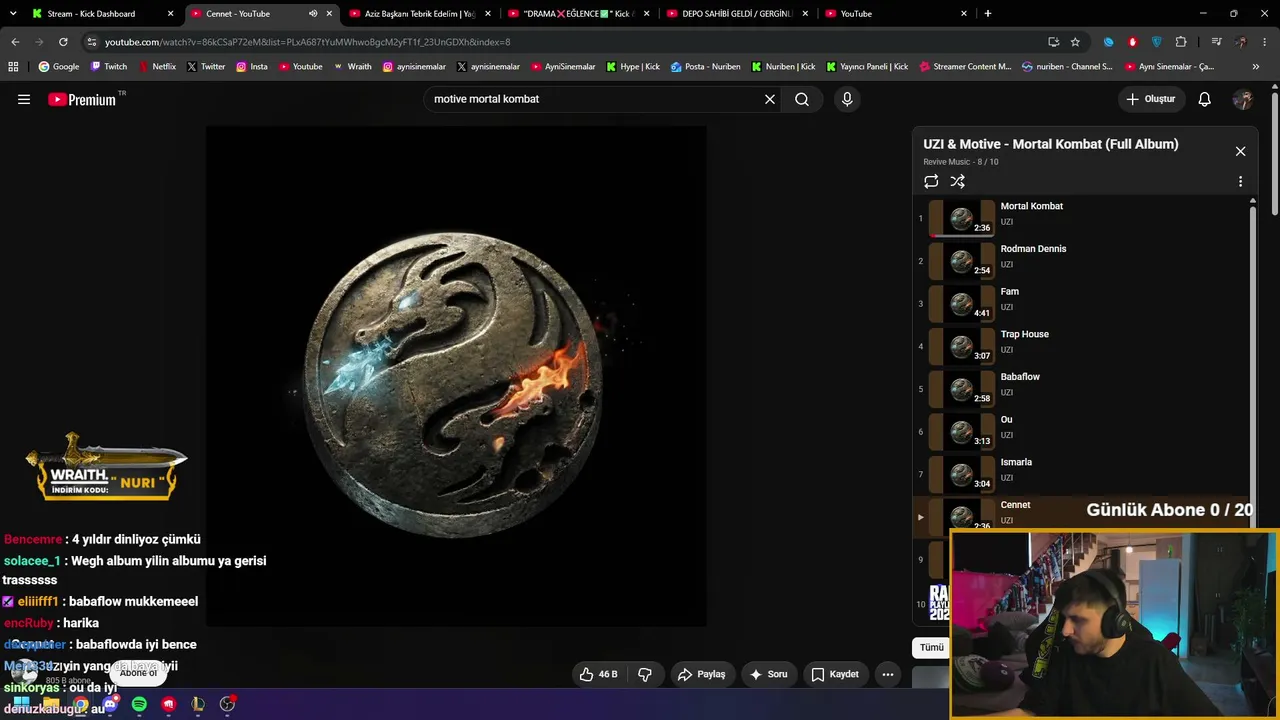Save video with Kaydet button
This screenshot has width=1280, height=720.
pyautogui.click(x=834, y=674)
